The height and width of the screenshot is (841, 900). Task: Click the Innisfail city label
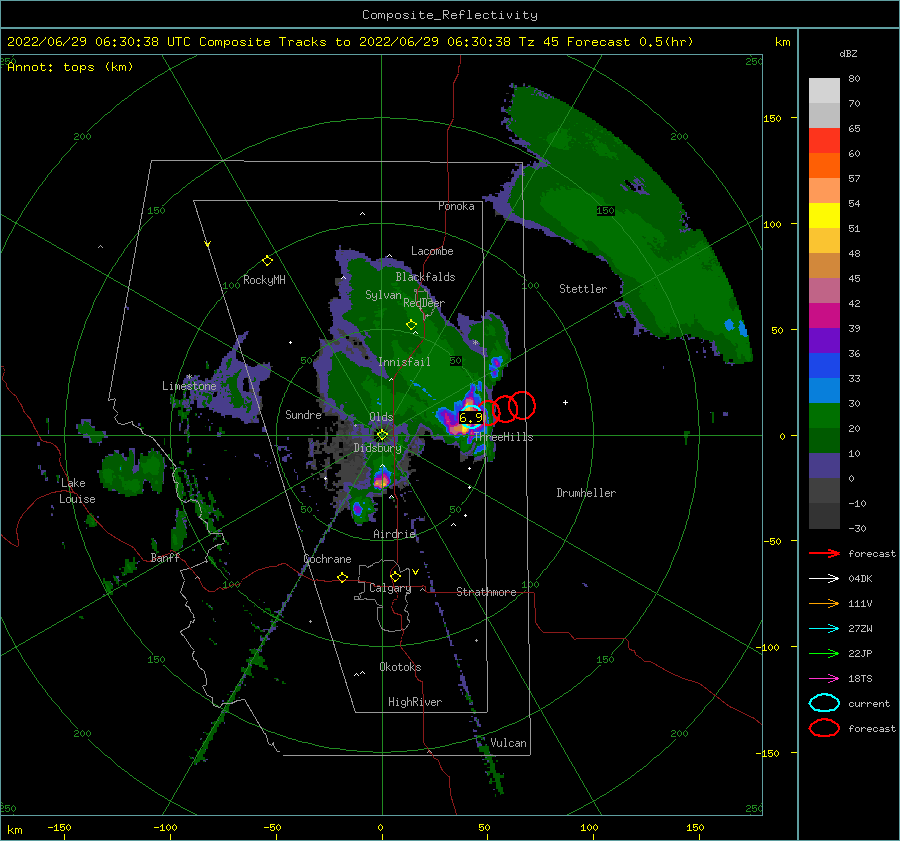click(404, 362)
